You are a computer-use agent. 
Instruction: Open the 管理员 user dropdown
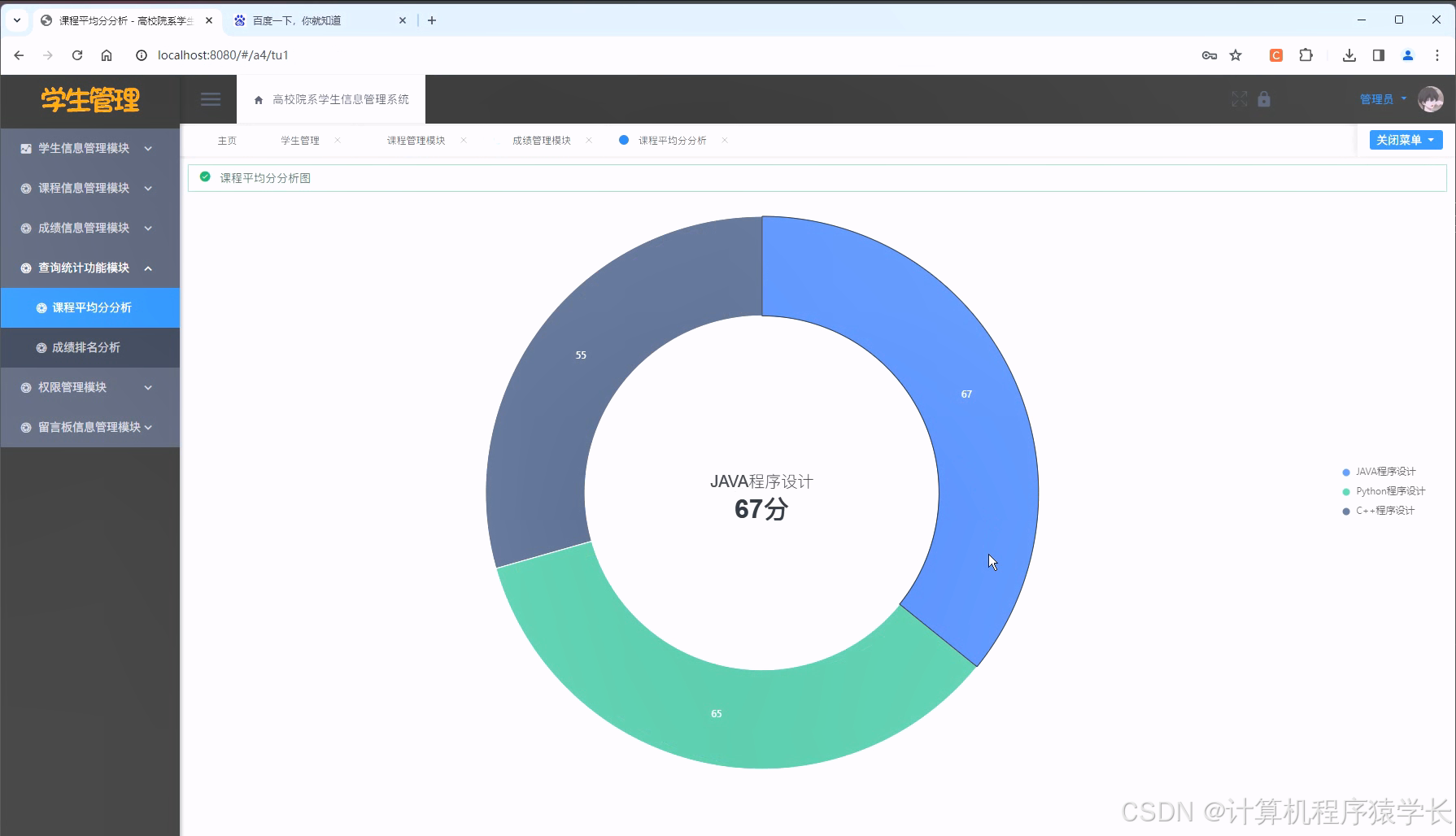(x=1383, y=99)
